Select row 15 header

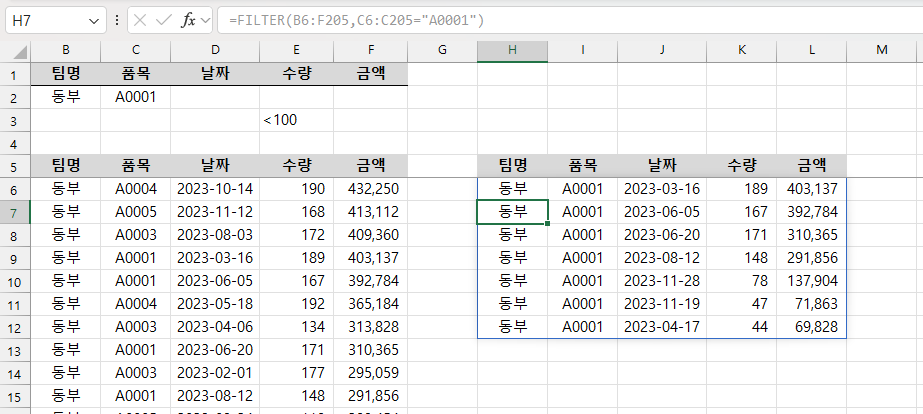(15, 396)
